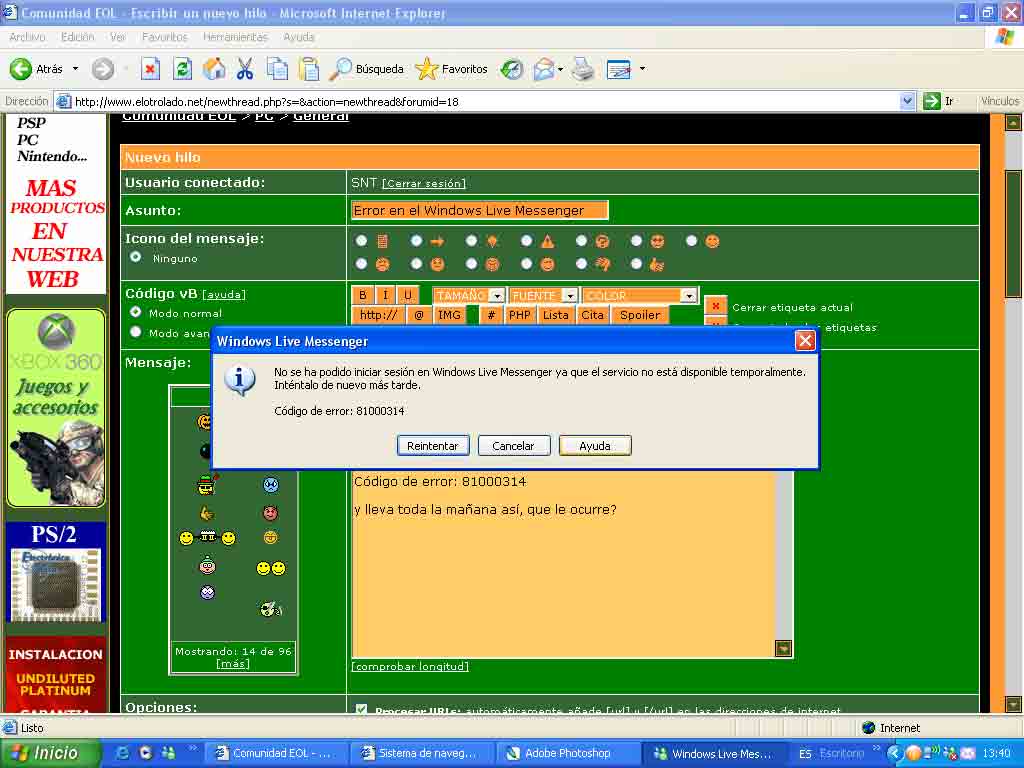Switch to Windows Live Messenger taskbar window
The image size is (1024, 768).
[x=715, y=753]
